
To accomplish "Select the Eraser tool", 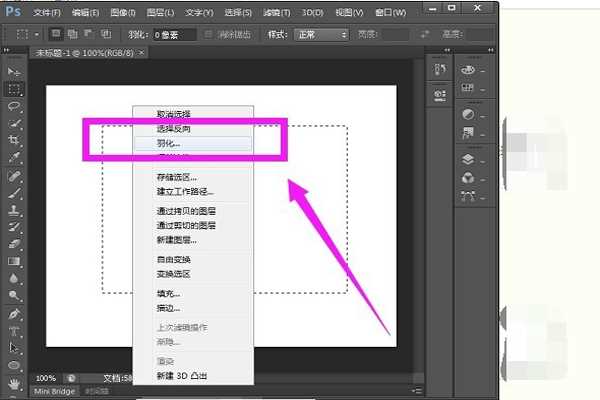I will pos(14,244).
